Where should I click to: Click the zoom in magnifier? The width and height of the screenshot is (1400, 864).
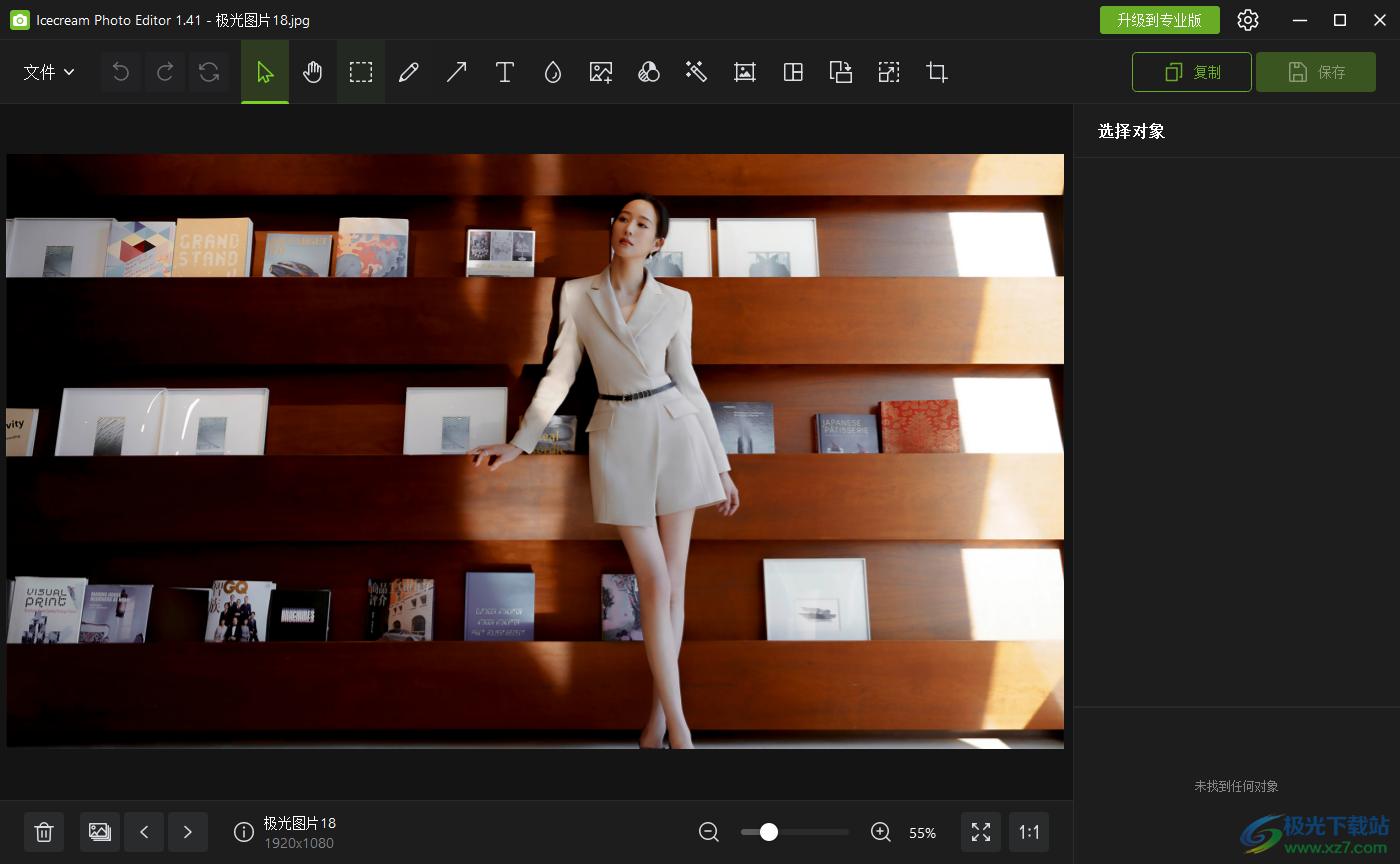pos(881,832)
